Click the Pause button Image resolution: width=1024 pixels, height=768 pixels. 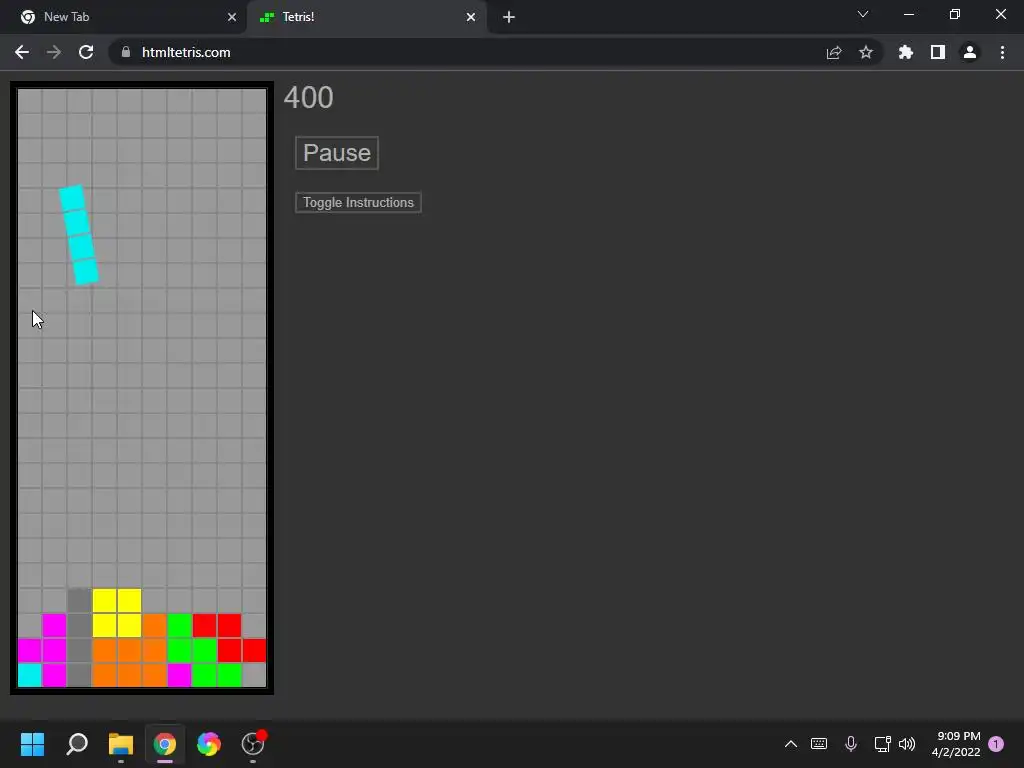337,153
